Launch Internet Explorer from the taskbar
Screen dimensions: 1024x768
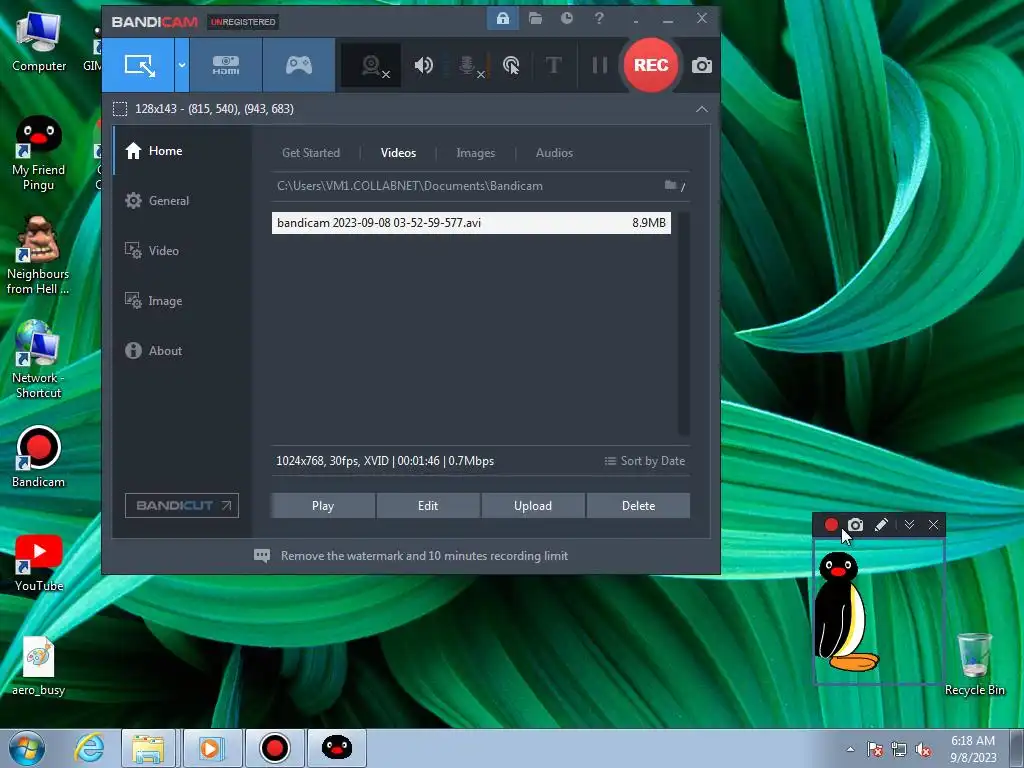[89, 748]
